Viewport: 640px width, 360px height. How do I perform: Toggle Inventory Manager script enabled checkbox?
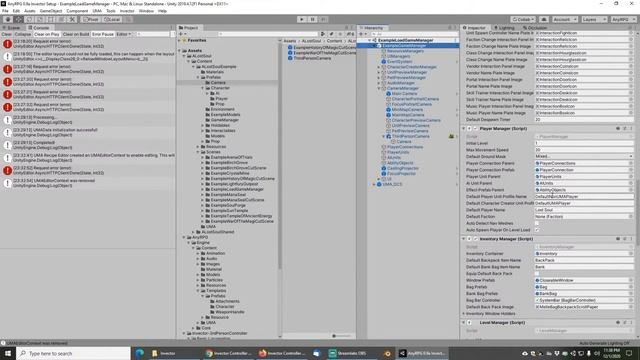[x=475, y=239]
